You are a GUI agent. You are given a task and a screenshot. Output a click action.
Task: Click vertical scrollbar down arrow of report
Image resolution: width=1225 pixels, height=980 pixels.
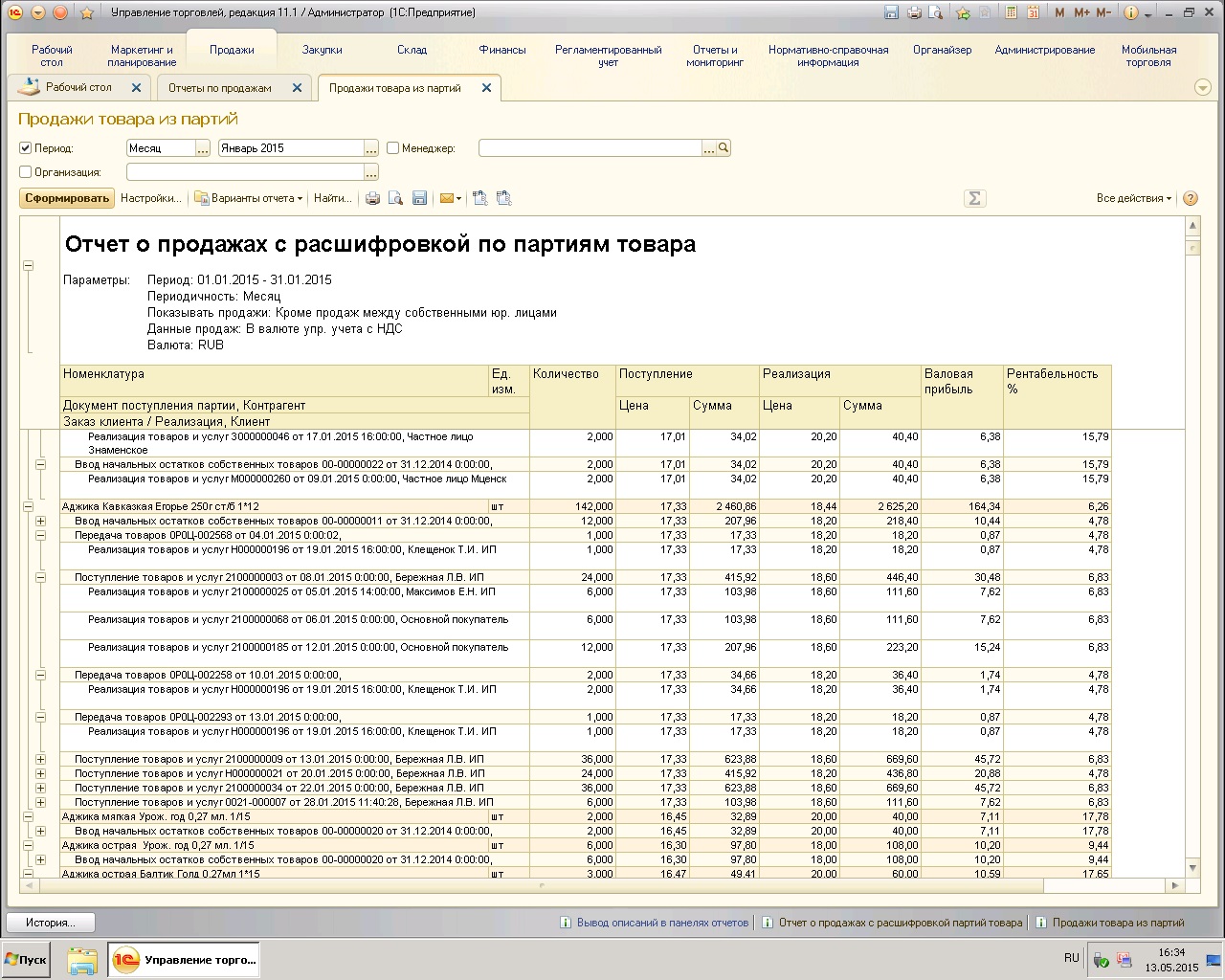pos(1192,868)
